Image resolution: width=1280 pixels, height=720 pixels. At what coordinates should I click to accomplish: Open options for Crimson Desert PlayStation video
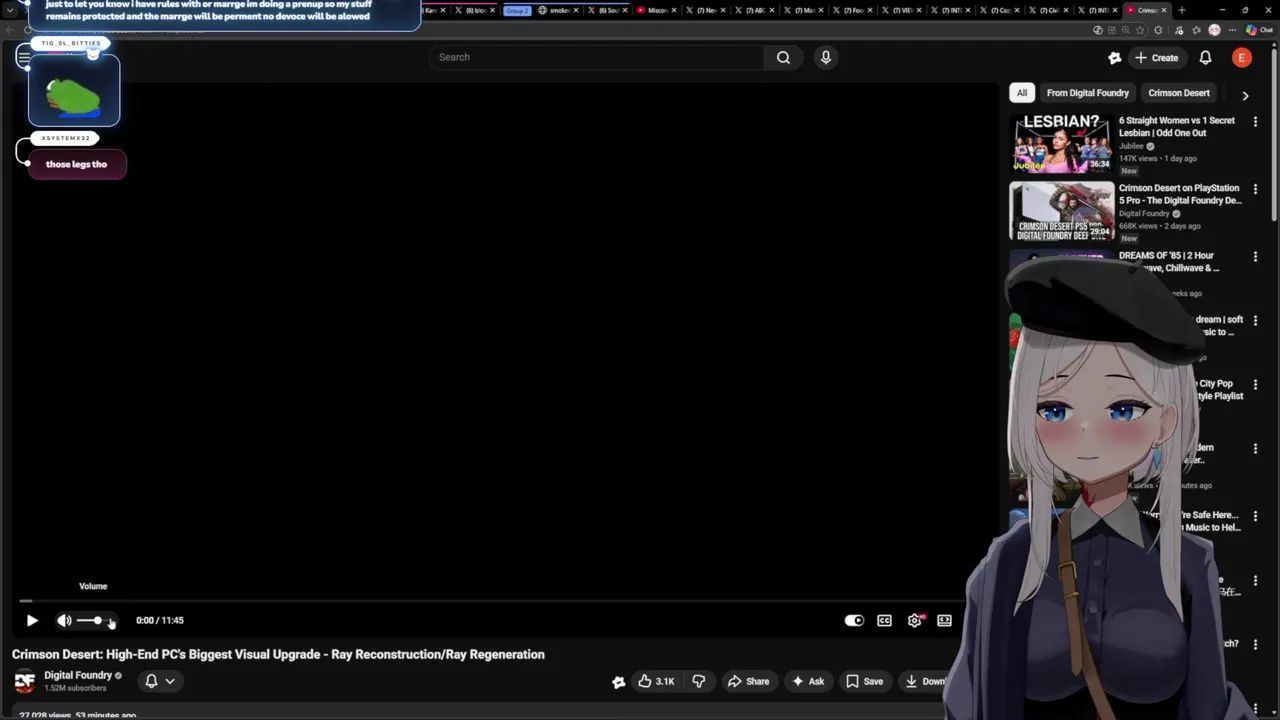point(1255,189)
